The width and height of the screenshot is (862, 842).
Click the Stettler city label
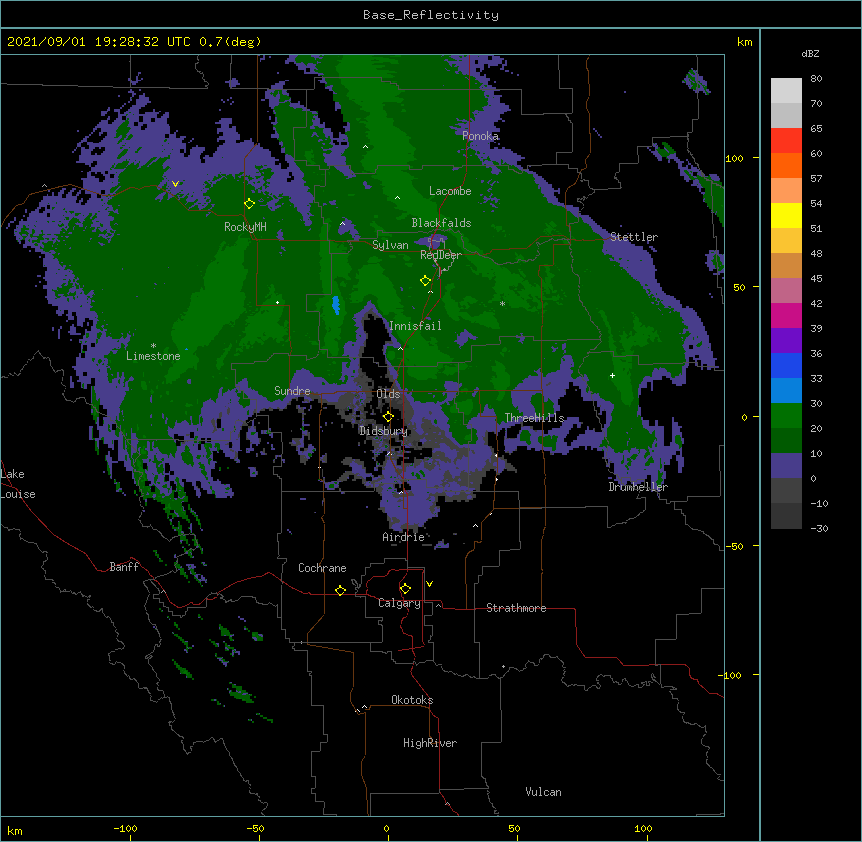(634, 237)
